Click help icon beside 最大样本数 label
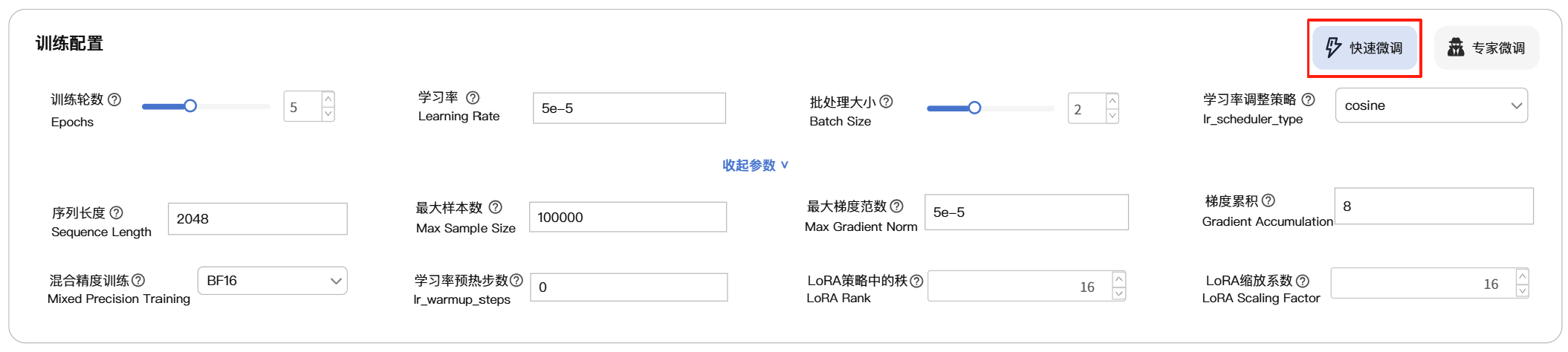This screenshot has height=352, width=1568. point(496,207)
